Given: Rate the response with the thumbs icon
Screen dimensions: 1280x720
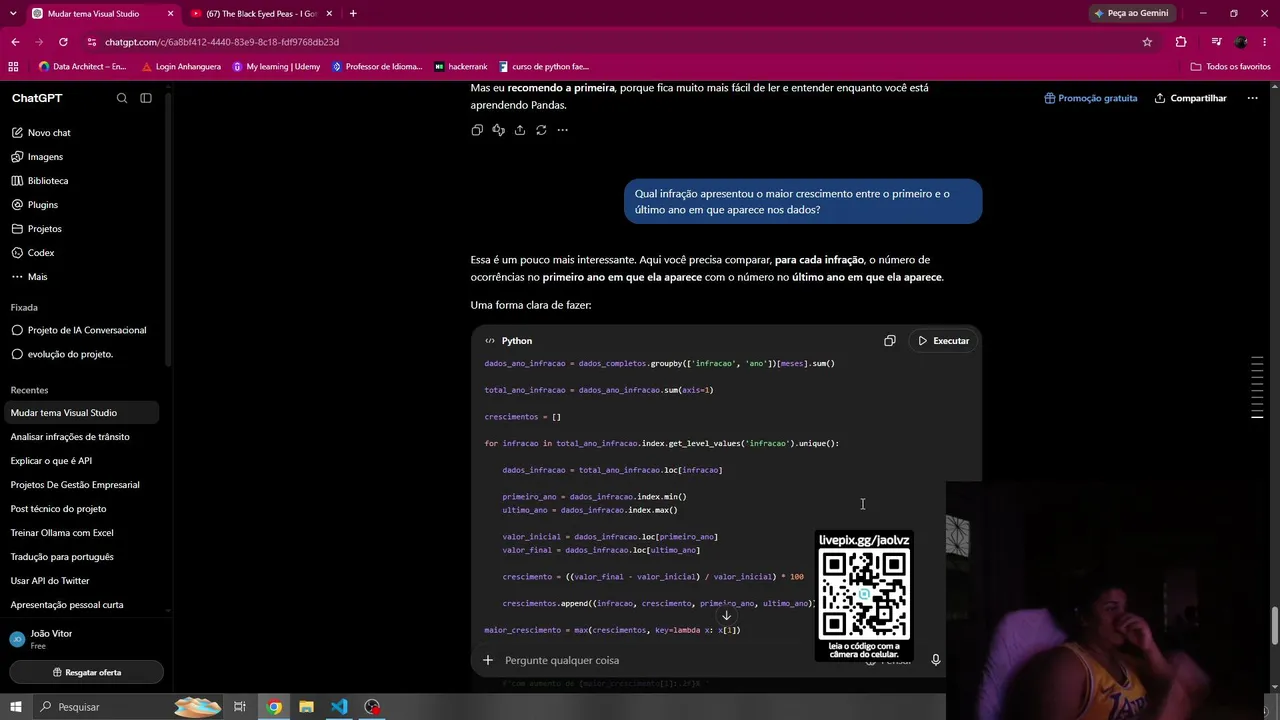Looking at the screenshot, I should coord(498,130).
